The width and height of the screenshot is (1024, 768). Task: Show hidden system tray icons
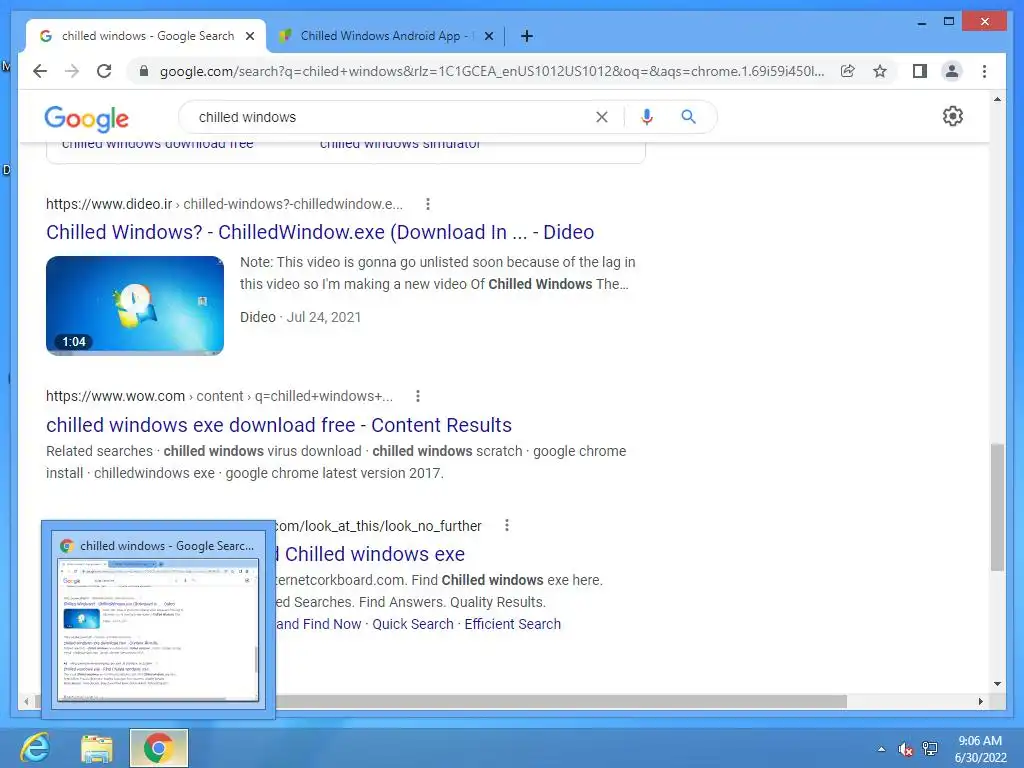pos(881,749)
